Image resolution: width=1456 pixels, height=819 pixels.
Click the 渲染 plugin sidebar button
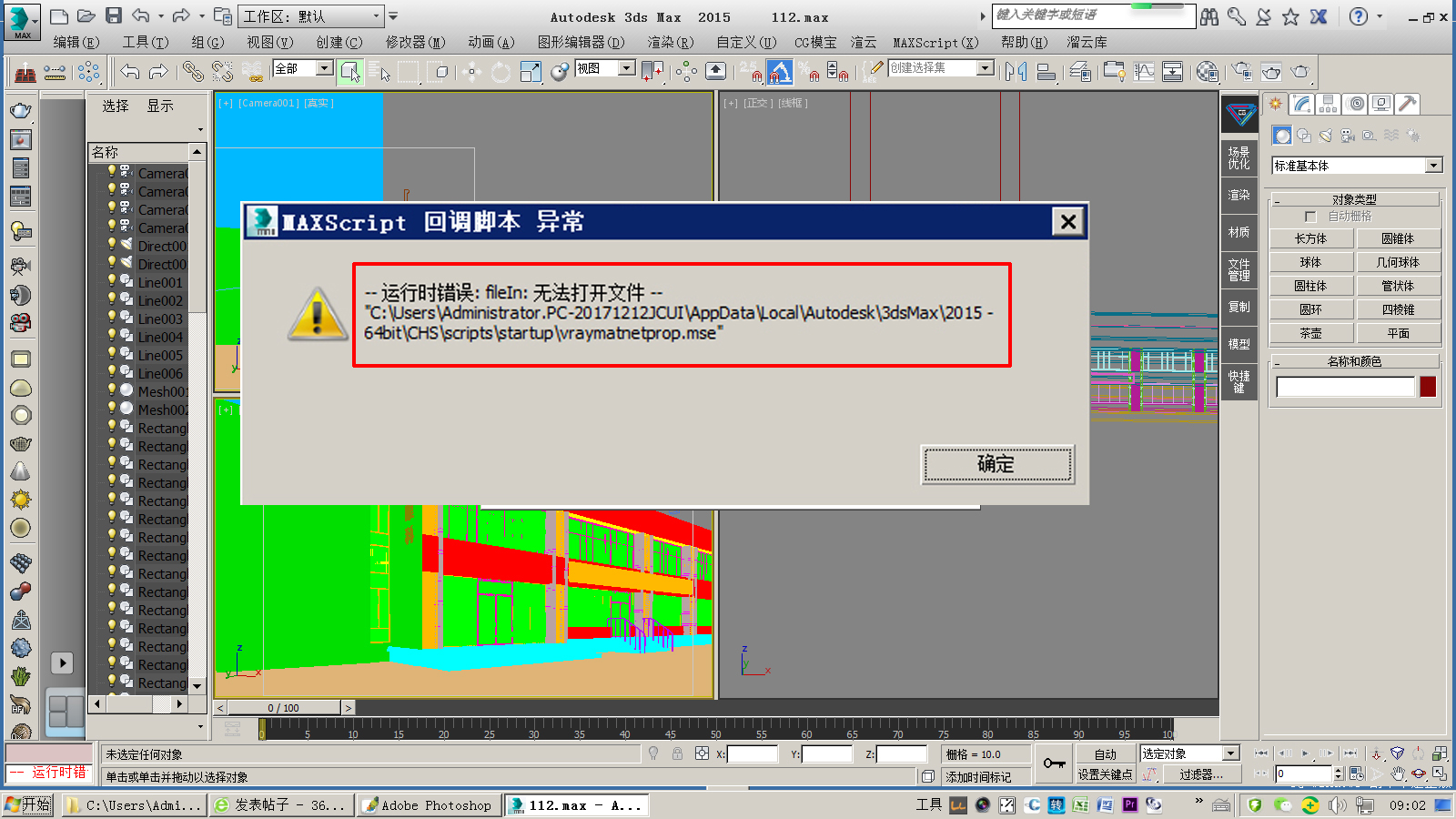pos(1239,195)
